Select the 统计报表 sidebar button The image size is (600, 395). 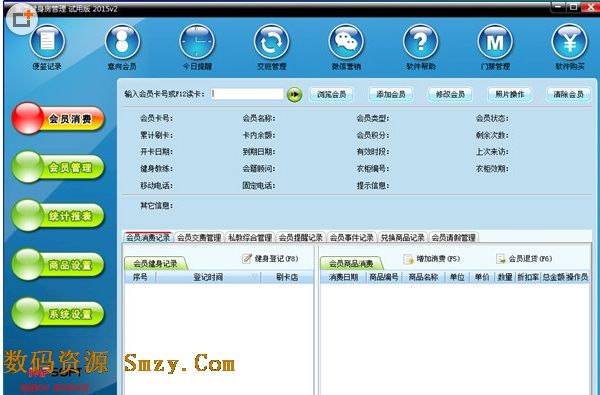tap(58, 216)
